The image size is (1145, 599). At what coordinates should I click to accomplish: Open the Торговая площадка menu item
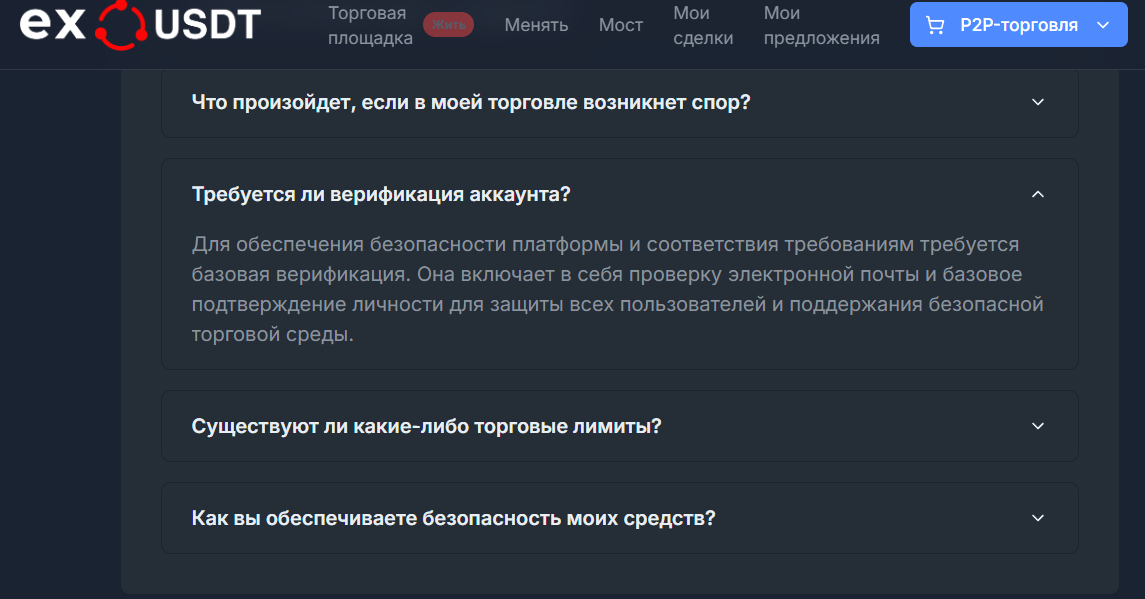tap(369, 26)
